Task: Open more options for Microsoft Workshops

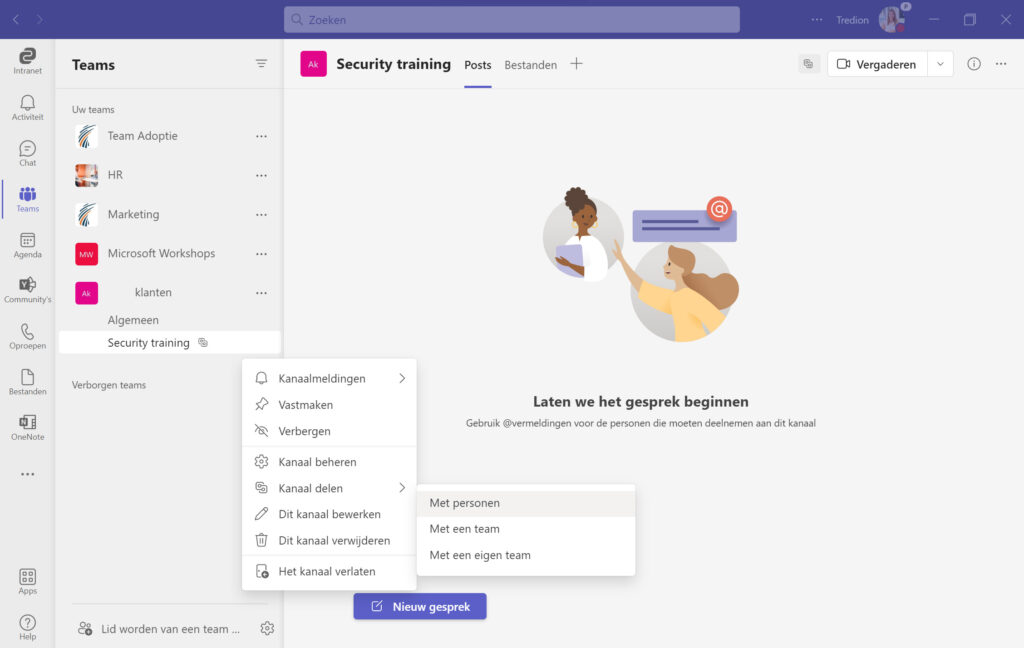Action: pos(261,253)
